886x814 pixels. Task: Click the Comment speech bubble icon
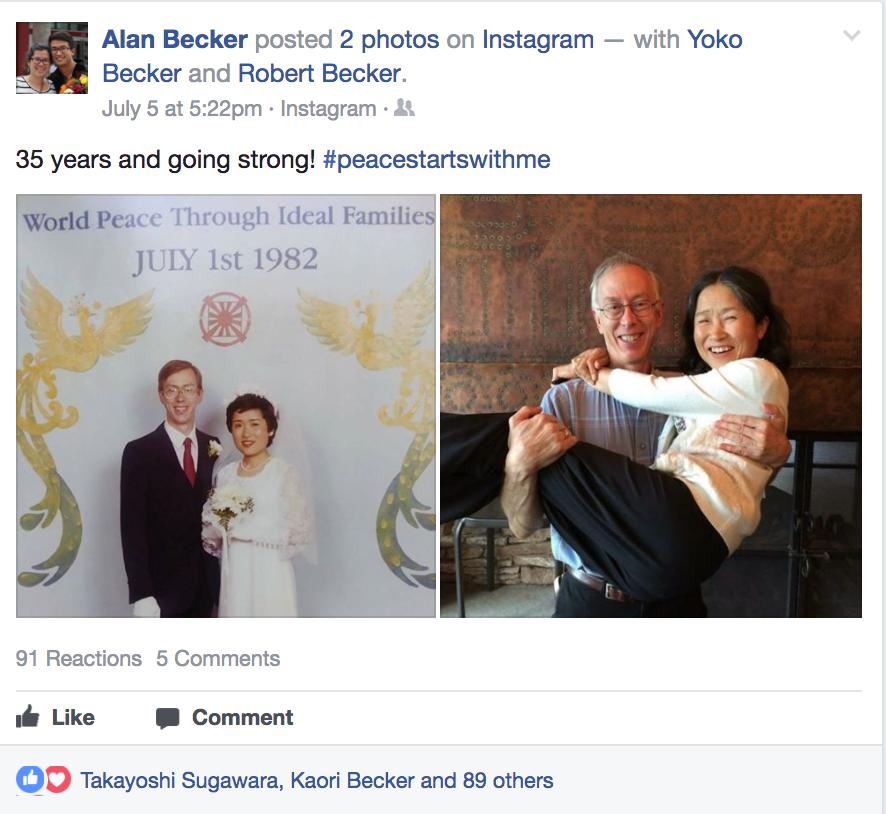click(x=167, y=718)
